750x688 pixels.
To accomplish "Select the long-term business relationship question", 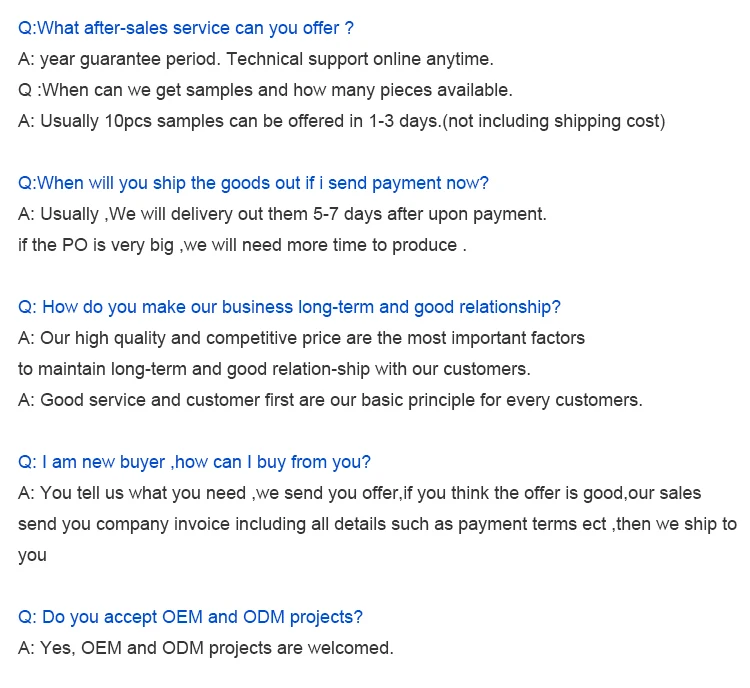I will 289,307.
